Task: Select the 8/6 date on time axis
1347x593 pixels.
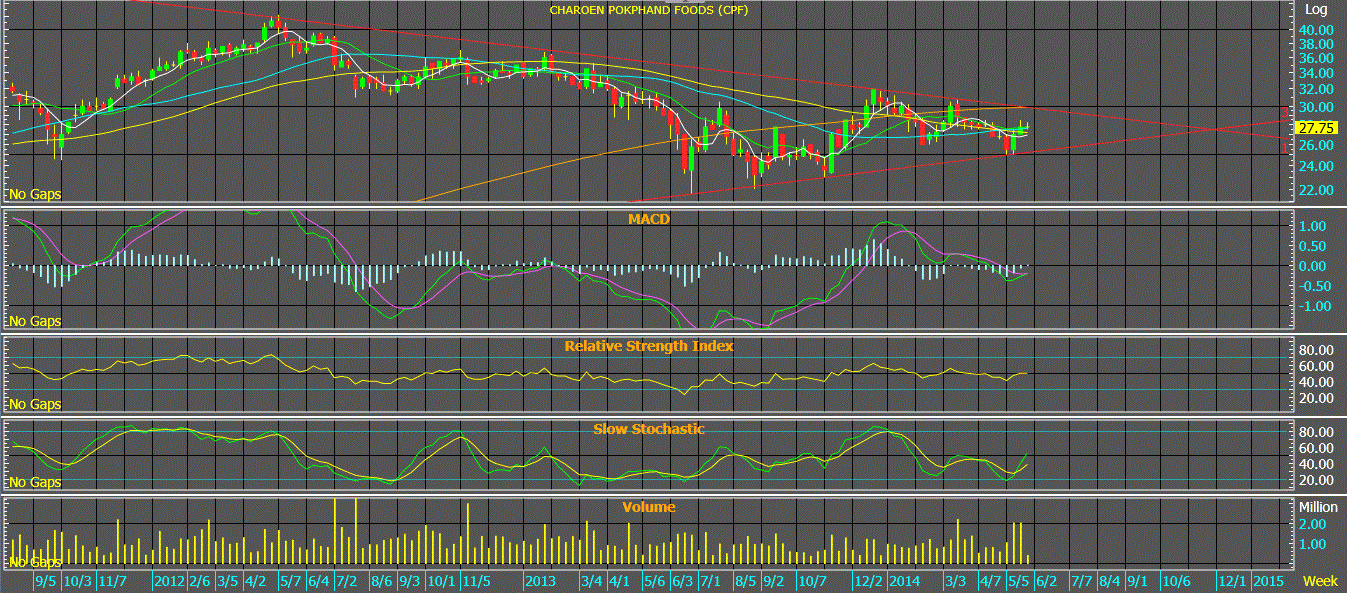Action: [x=381, y=581]
